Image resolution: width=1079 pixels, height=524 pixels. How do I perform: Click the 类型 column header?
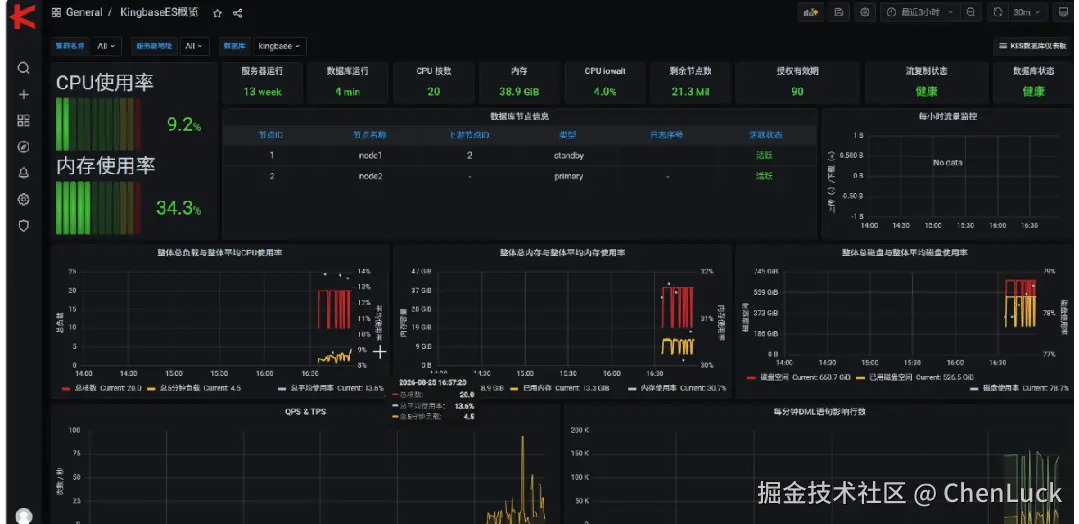click(568, 135)
